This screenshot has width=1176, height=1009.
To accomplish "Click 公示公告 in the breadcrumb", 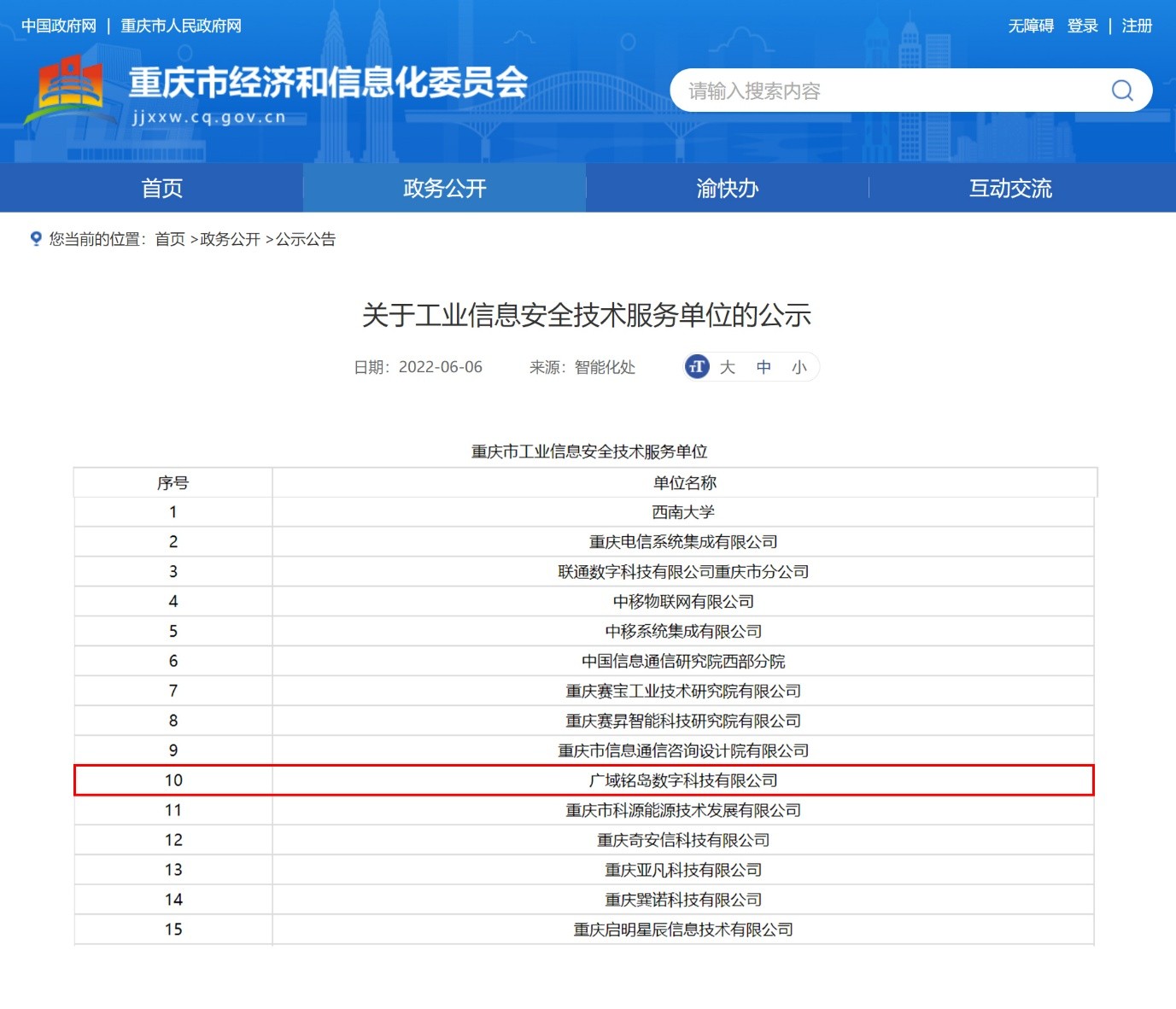I will (306, 239).
